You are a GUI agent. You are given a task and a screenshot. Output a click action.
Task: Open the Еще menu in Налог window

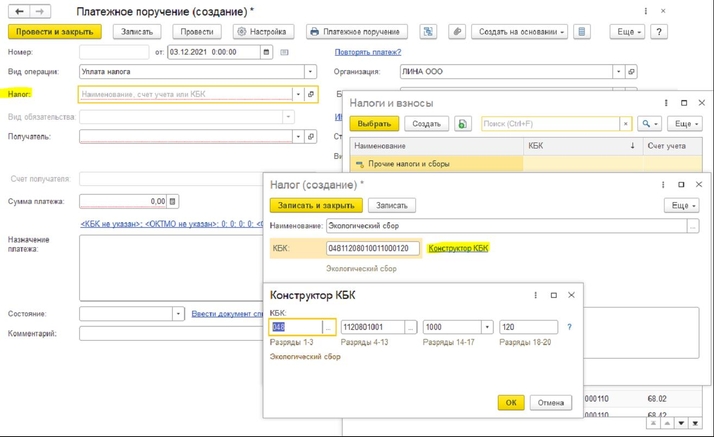click(680, 205)
